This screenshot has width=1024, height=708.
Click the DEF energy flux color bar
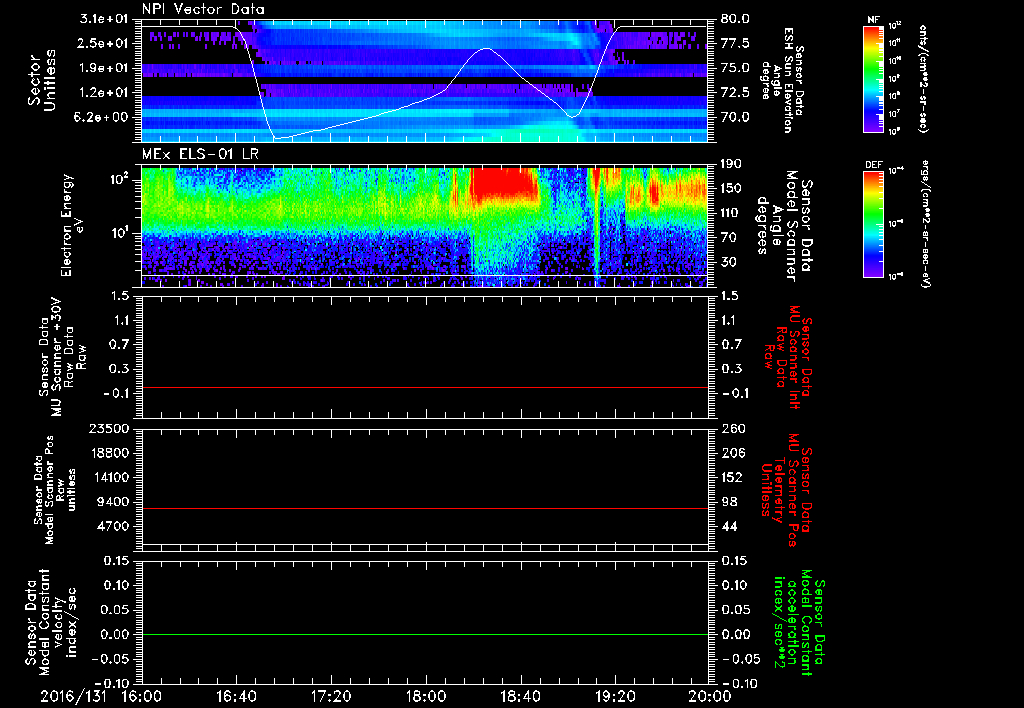(x=873, y=224)
